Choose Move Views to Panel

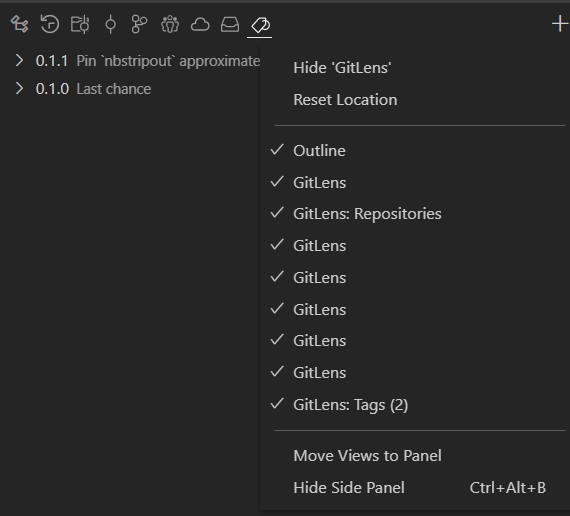pyautogui.click(x=415, y=456)
